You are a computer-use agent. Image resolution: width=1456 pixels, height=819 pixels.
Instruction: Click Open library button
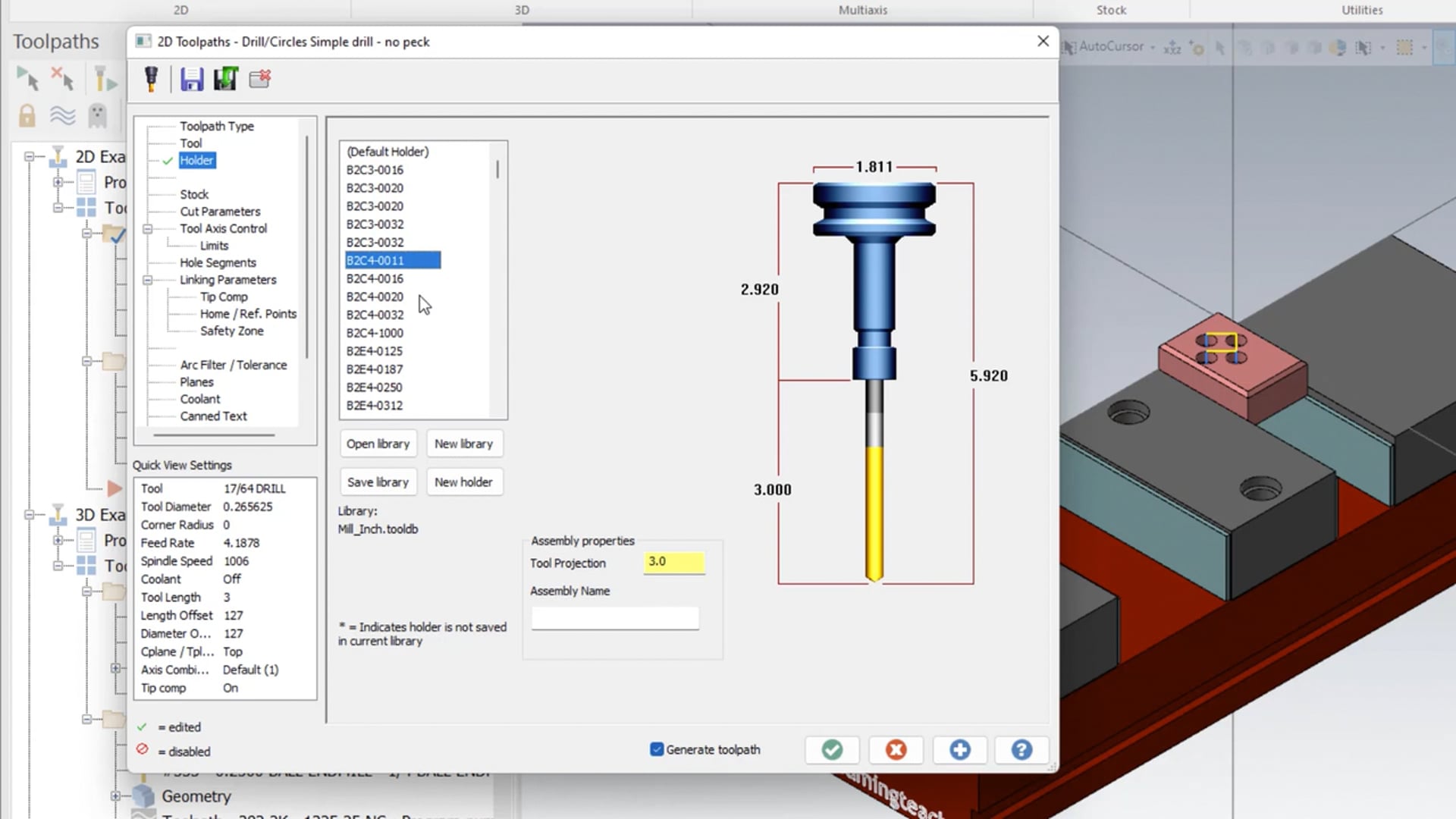[378, 443]
